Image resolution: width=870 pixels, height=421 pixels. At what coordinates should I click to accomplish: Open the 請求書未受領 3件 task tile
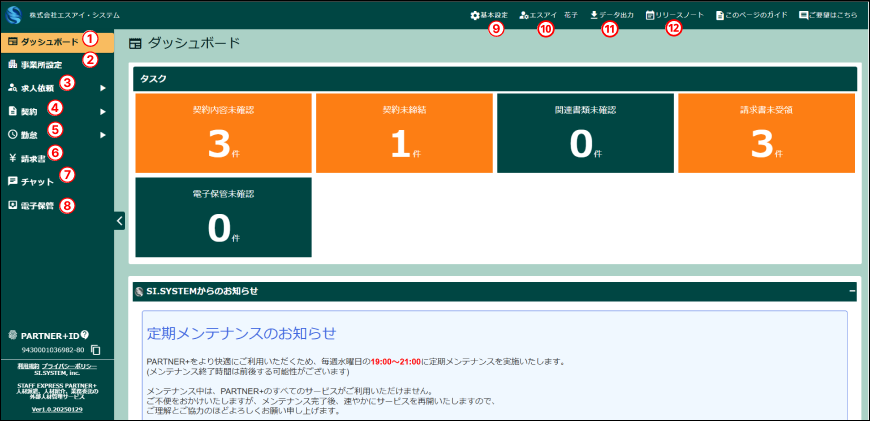point(767,133)
